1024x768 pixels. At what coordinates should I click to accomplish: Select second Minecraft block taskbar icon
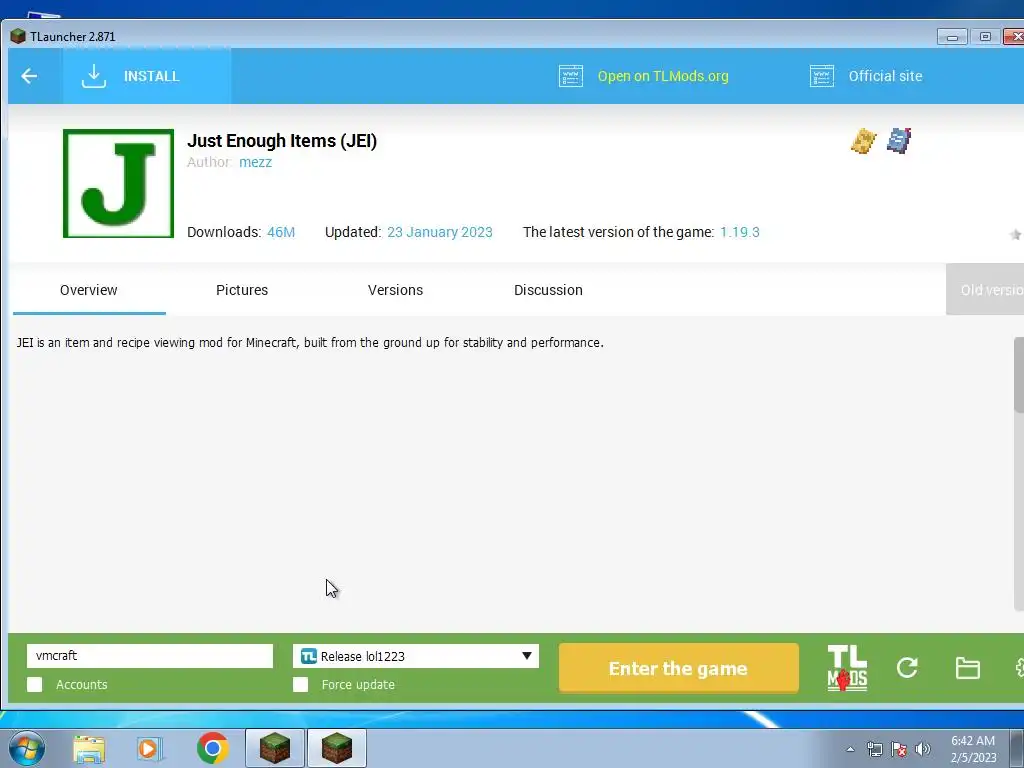click(337, 748)
